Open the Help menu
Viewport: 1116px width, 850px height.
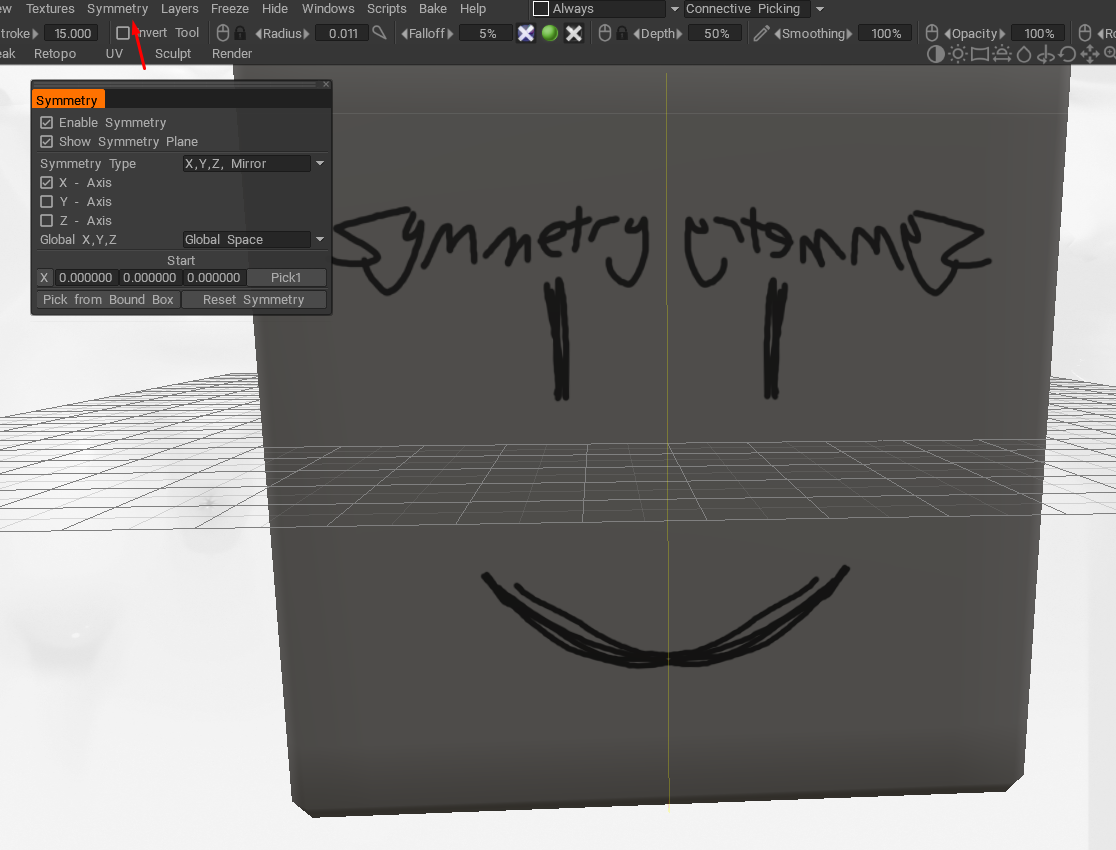coord(473,9)
